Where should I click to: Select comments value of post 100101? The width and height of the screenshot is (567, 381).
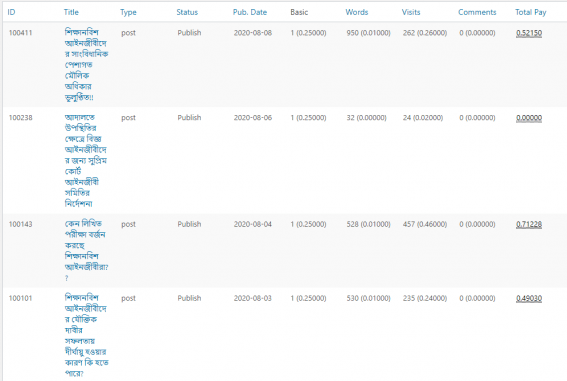[x=477, y=299]
